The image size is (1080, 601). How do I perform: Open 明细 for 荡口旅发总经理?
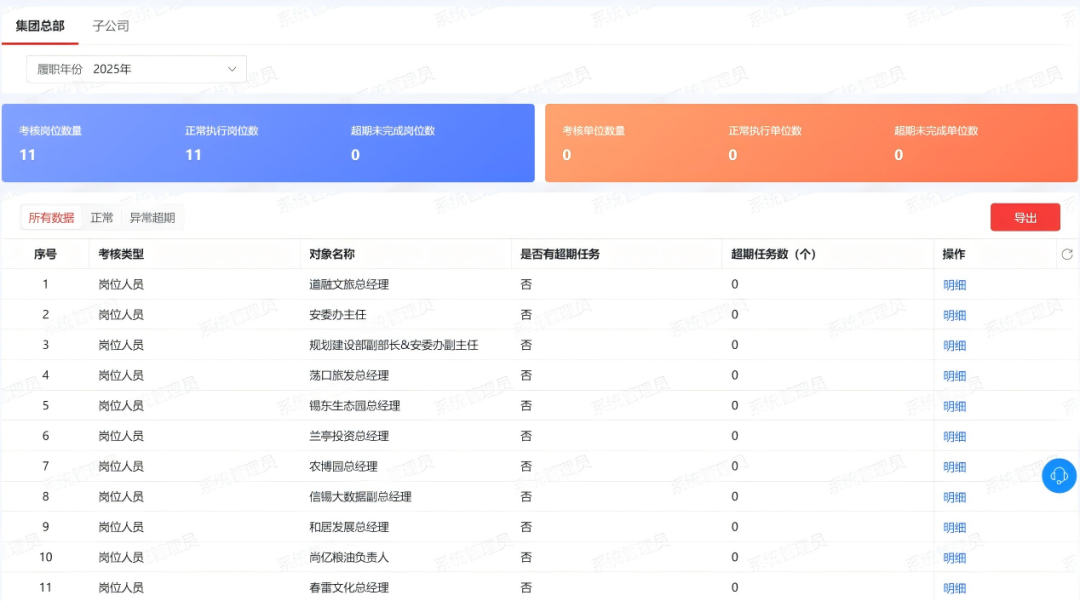tap(954, 376)
